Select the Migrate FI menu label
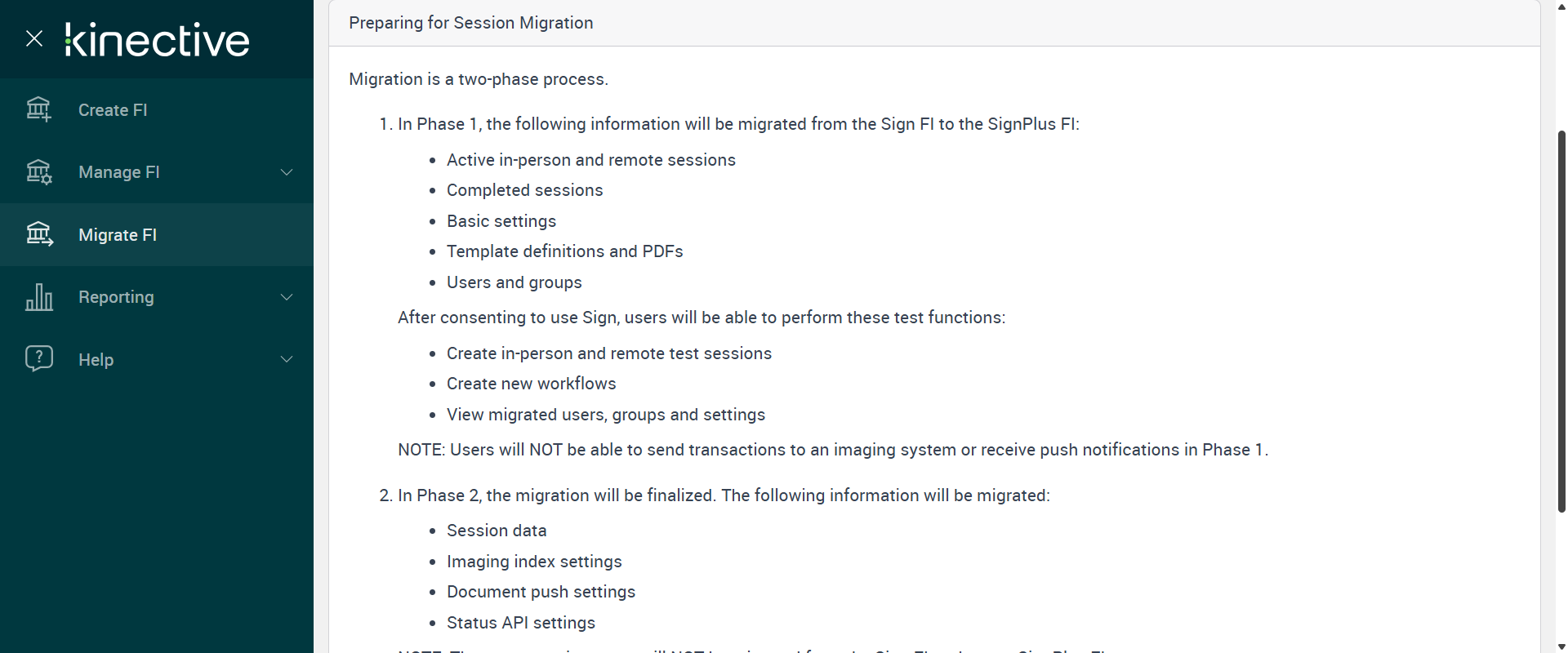This screenshot has height=653, width=1568. (x=118, y=235)
